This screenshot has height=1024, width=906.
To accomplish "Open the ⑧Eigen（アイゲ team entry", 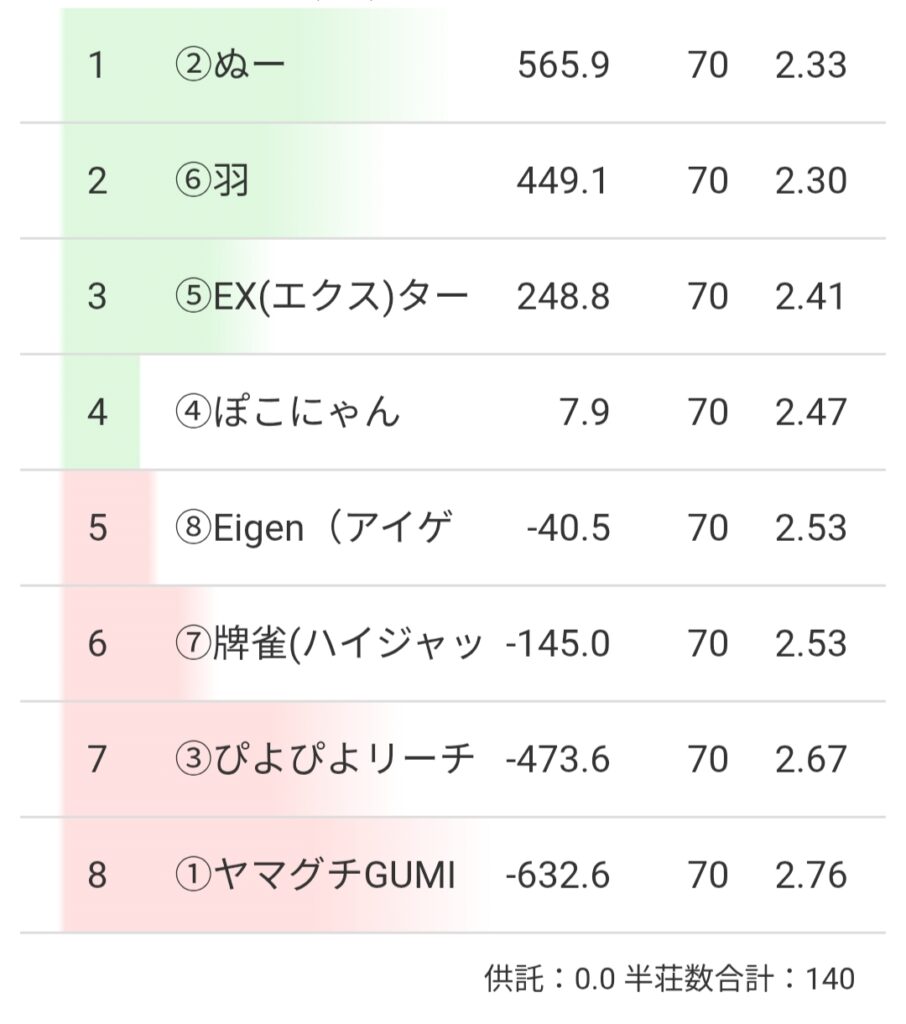I will click(x=313, y=528).
